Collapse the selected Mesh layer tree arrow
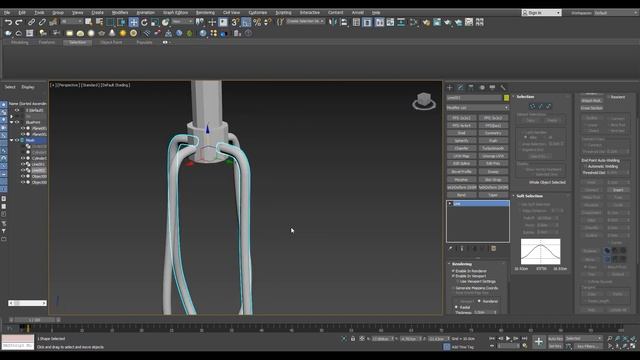This screenshot has width=640, height=360. (x=11, y=140)
